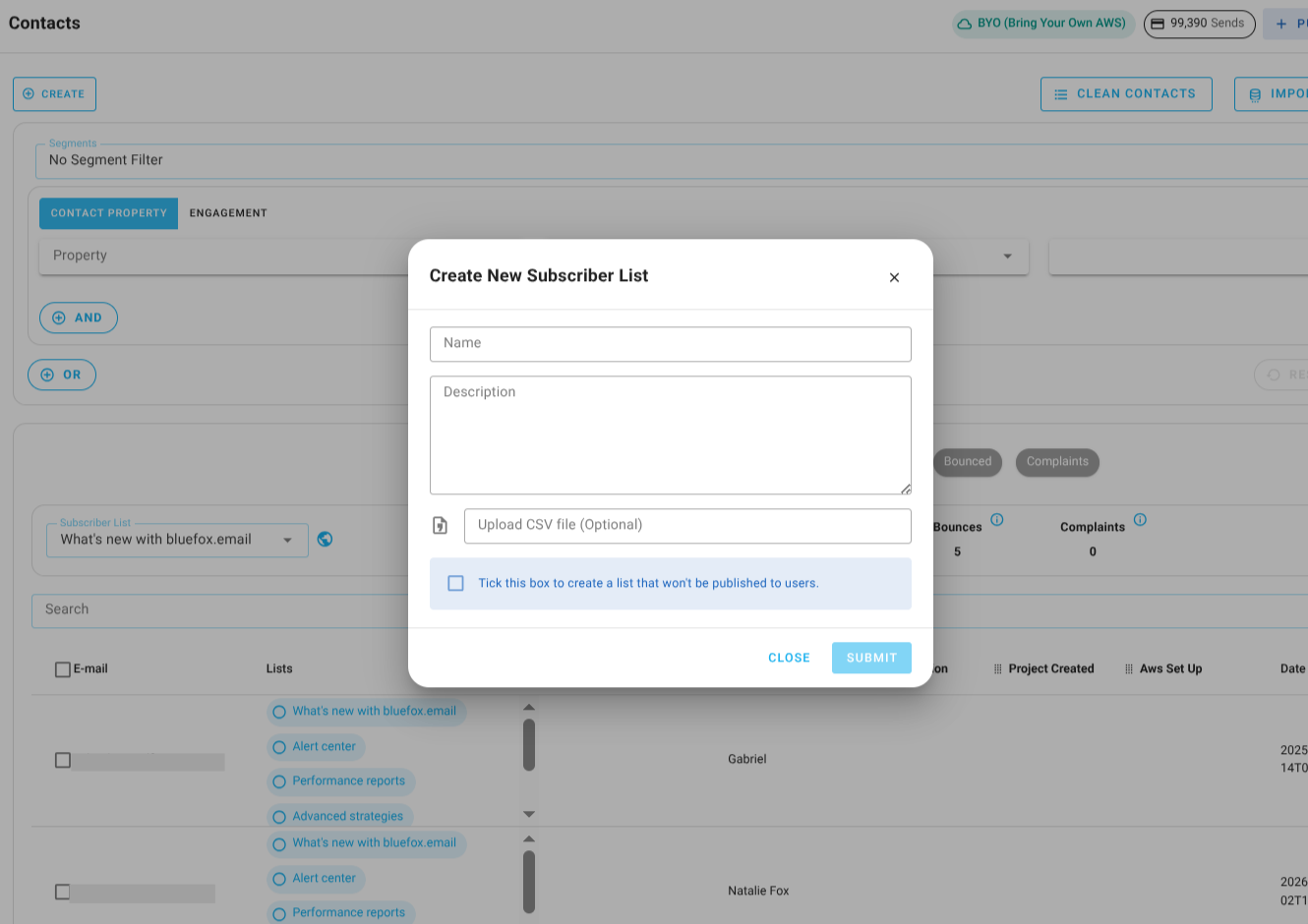Open the Subscriber List dropdown

tap(287, 539)
